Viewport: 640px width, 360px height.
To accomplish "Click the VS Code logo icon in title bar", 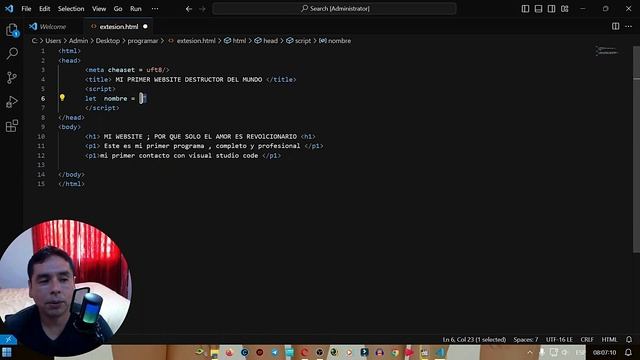I will (x=9, y=8).
